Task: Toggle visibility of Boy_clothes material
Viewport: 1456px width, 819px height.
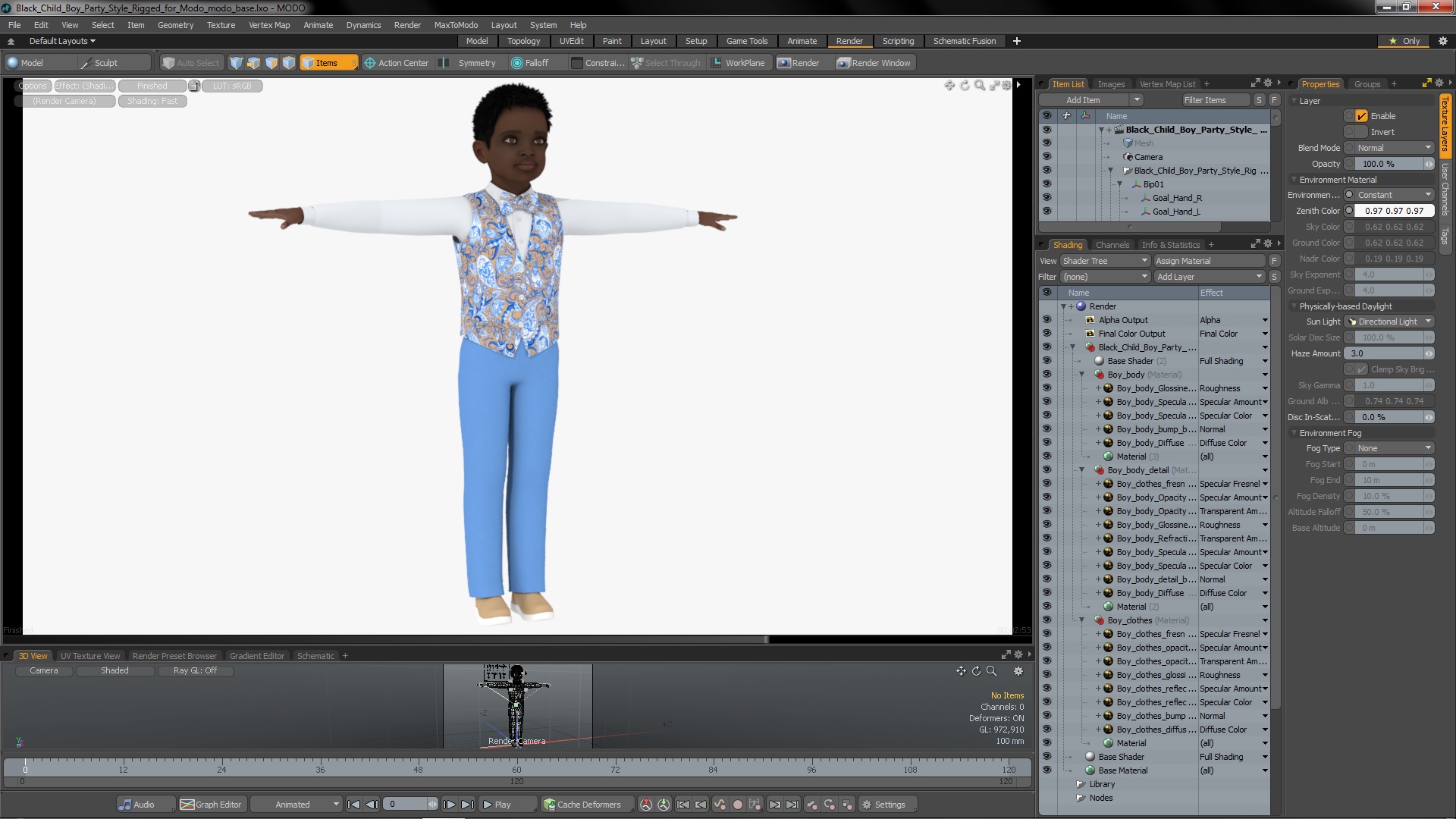Action: pyautogui.click(x=1046, y=620)
